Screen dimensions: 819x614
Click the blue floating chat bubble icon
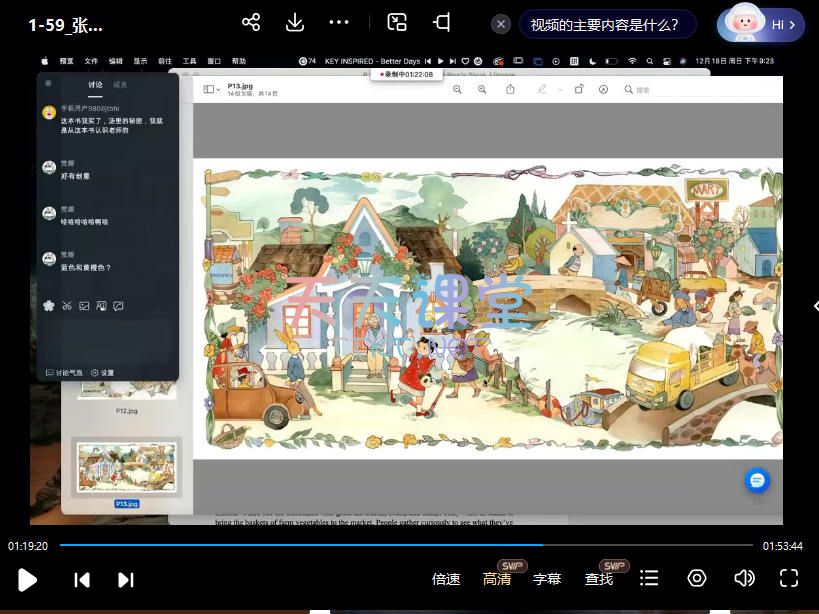[757, 481]
